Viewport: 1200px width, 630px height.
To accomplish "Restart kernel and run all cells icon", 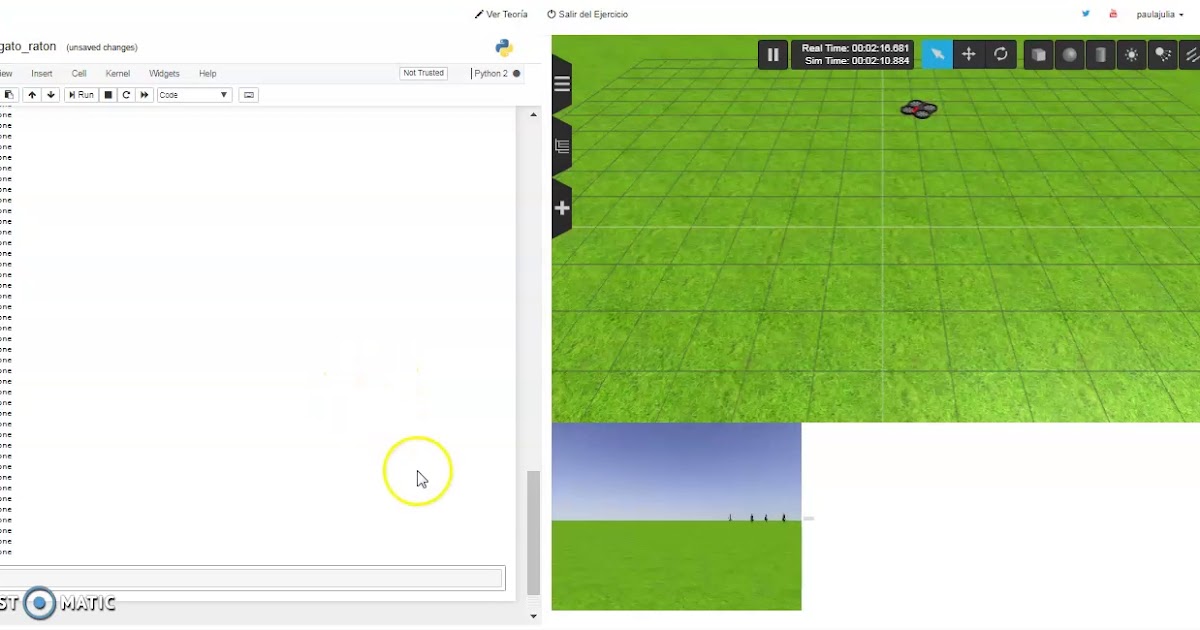I will point(144,95).
